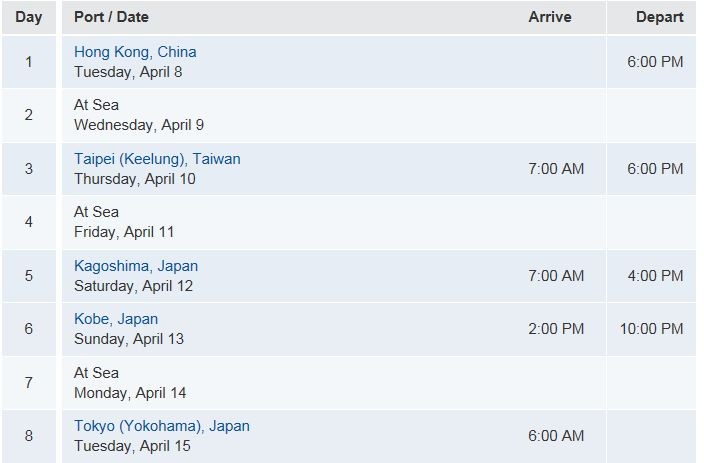Click the Day column header
The height and width of the screenshot is (463, 704).
coord(29,17)
